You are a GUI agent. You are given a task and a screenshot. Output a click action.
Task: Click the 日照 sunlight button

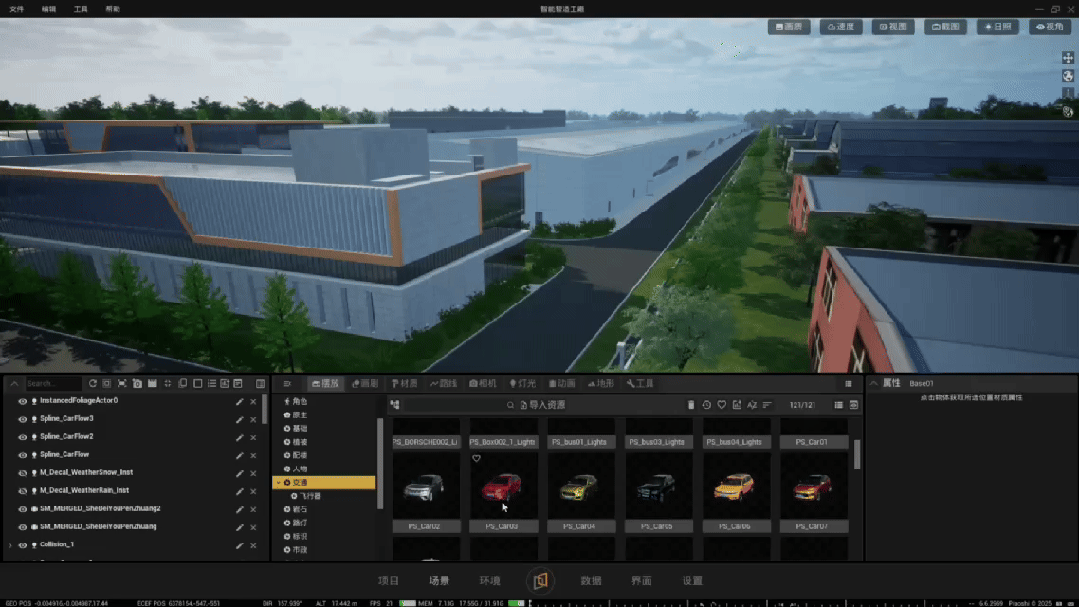998,27
